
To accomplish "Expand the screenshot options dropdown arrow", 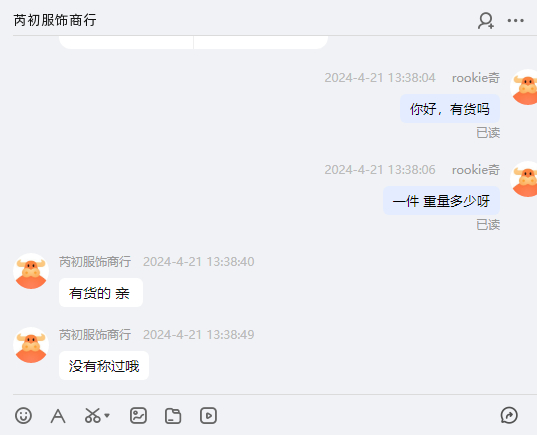I will (107, 416).
